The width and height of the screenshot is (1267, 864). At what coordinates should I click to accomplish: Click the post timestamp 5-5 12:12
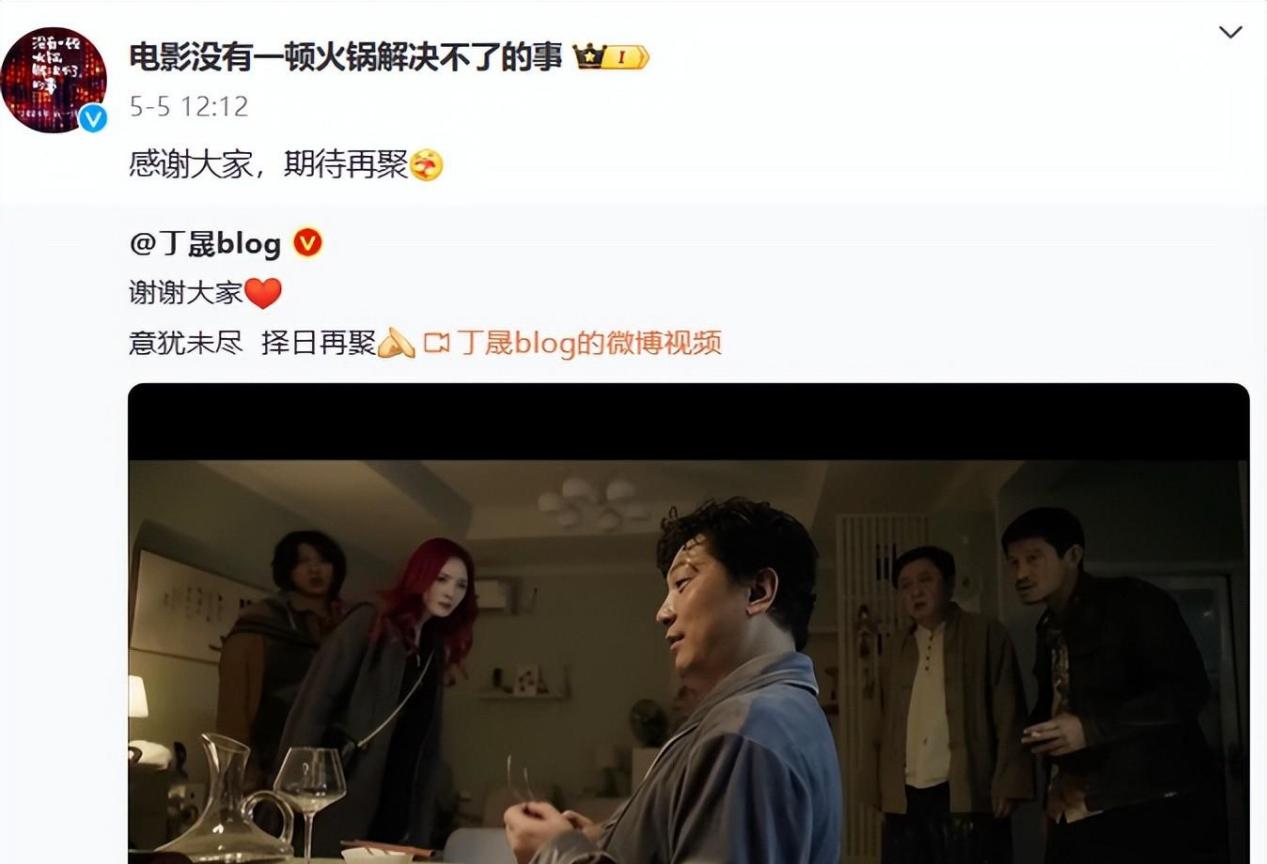188,106
